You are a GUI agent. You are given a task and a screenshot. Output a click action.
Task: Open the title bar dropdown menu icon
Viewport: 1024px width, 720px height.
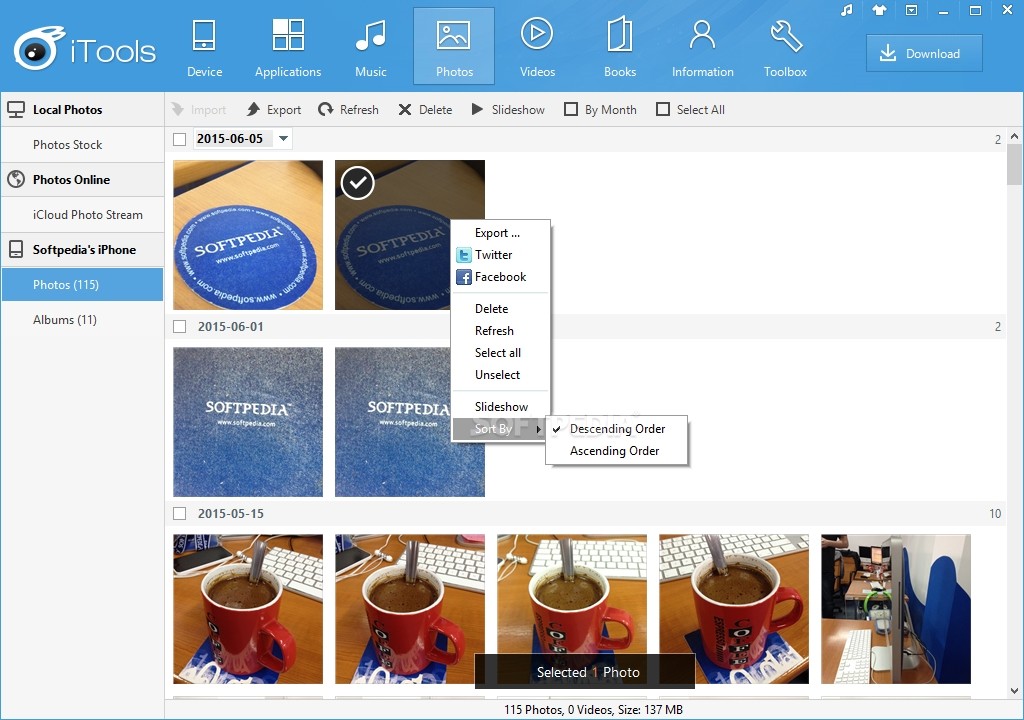pos(911,10)
